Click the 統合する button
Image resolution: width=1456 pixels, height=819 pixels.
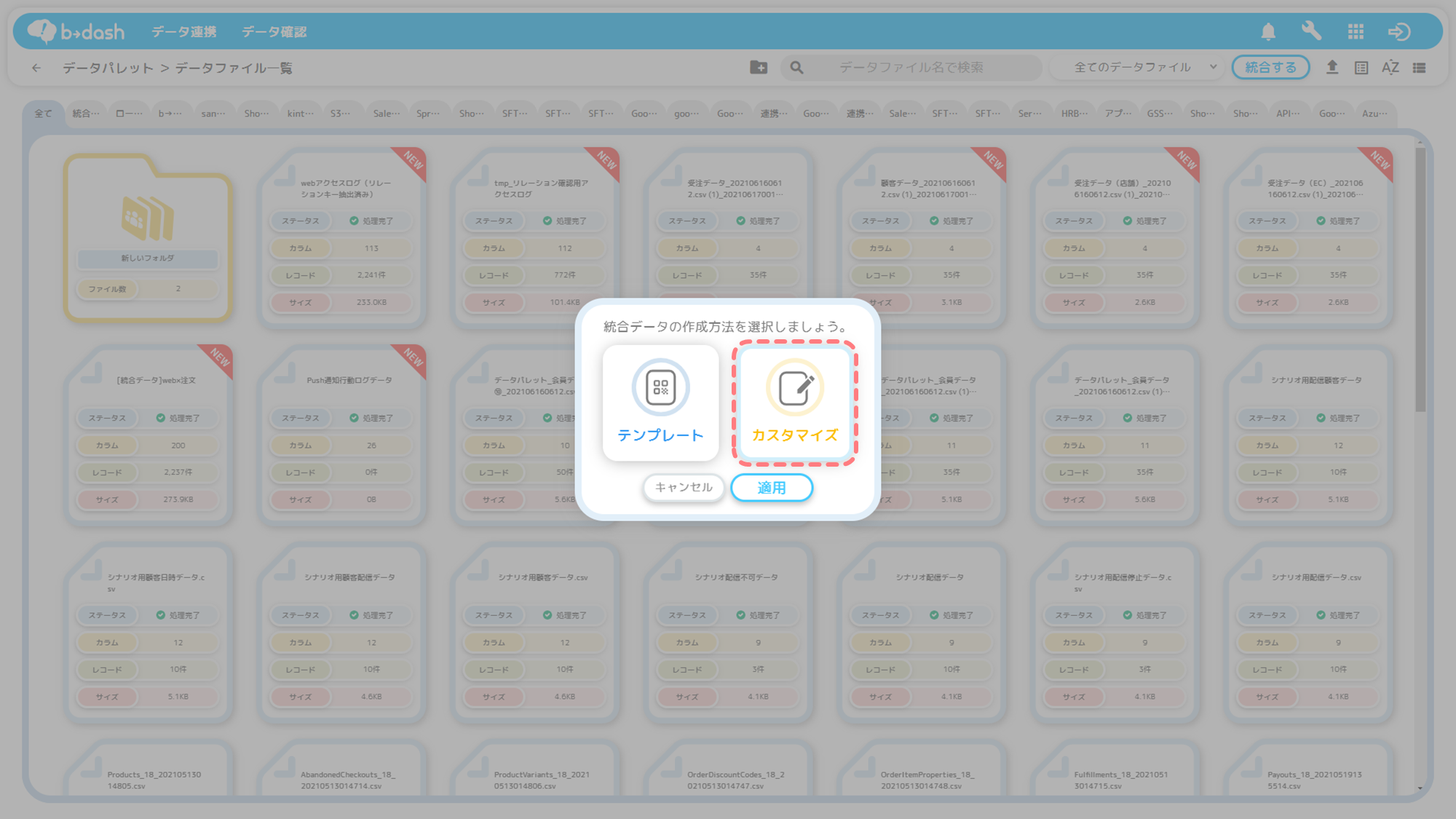tap(1270, 67)
